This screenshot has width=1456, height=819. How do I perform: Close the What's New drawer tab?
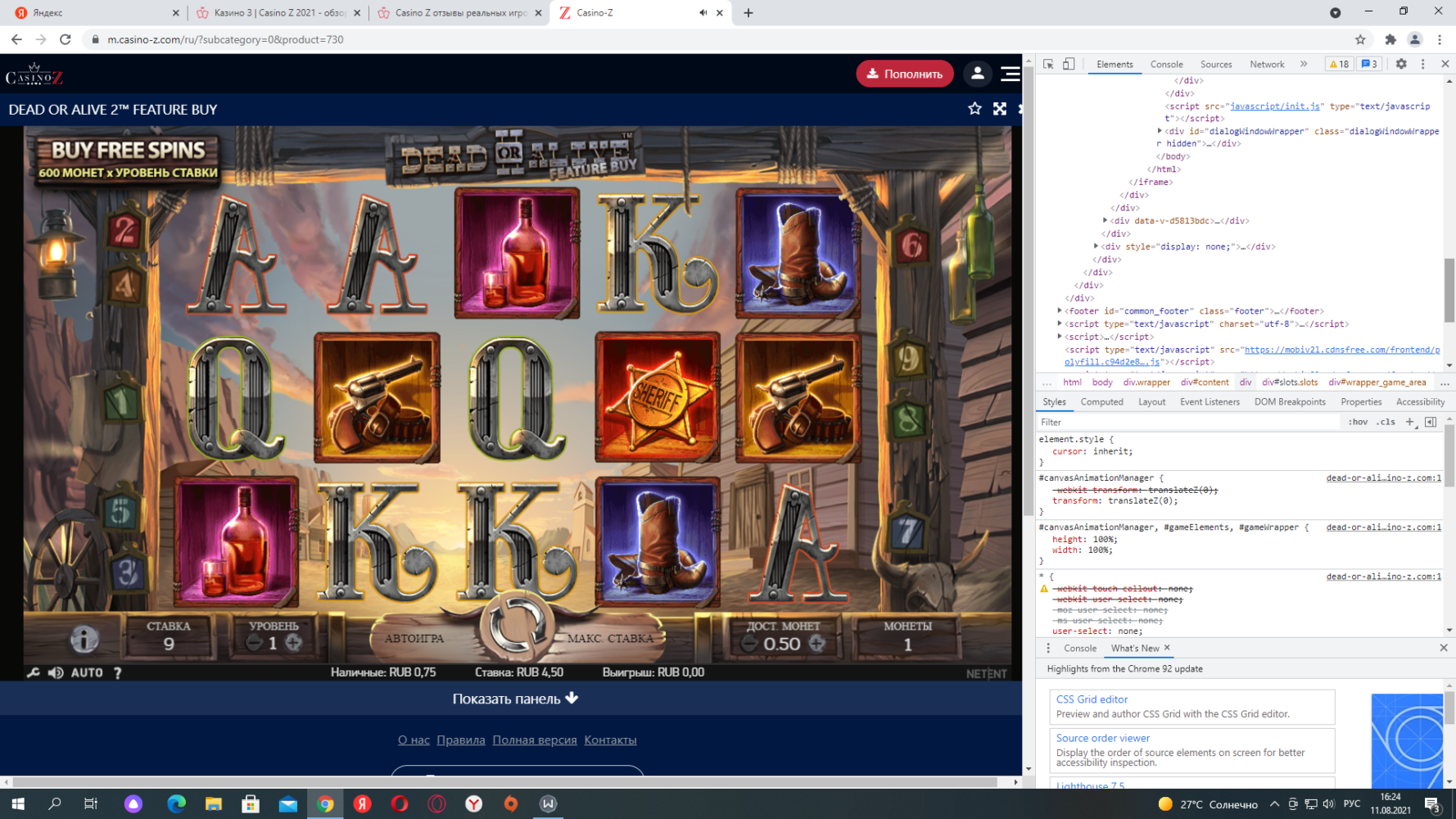coord(1167,648)
